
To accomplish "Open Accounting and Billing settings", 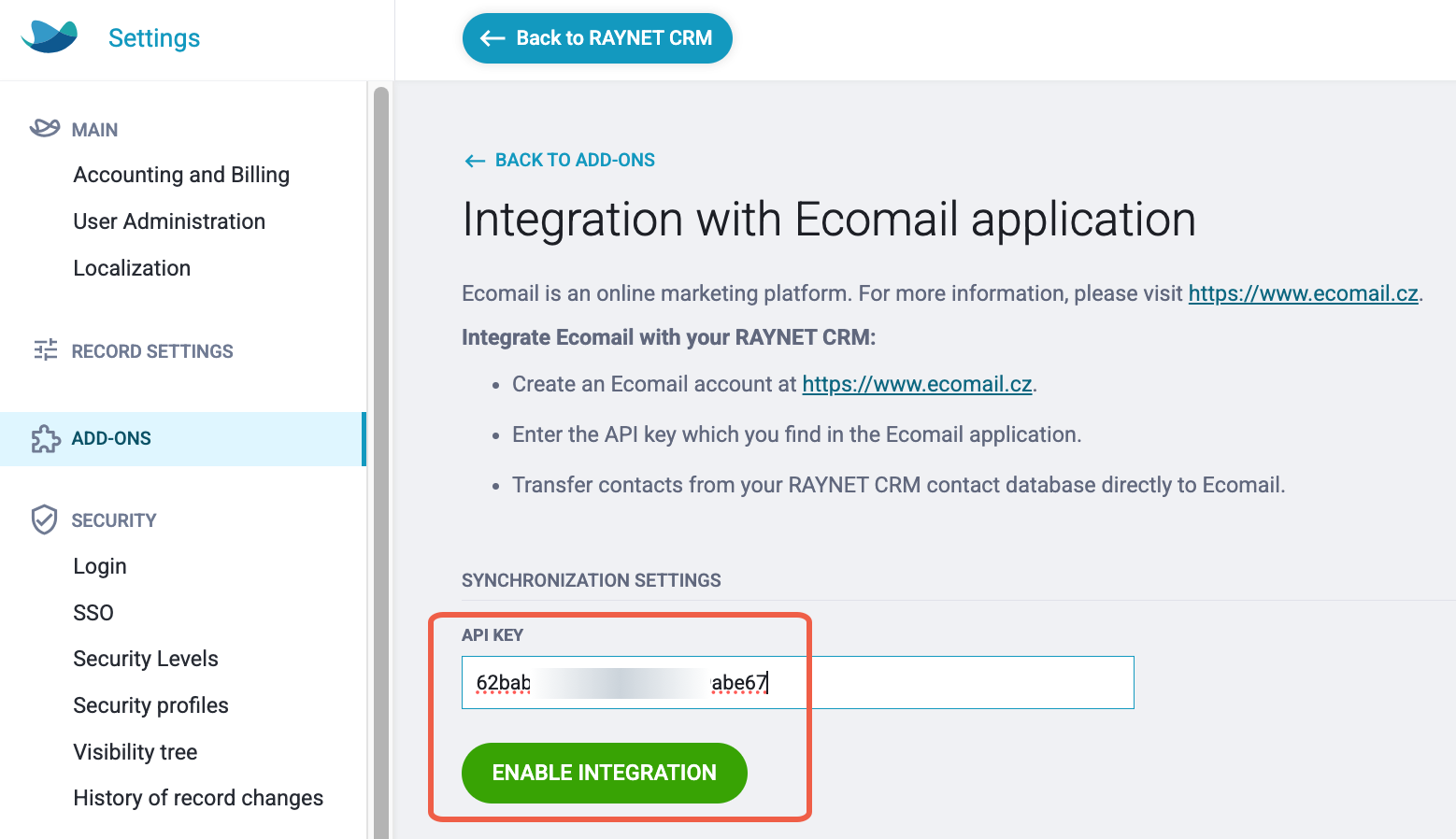I will [x=181, y=175].
